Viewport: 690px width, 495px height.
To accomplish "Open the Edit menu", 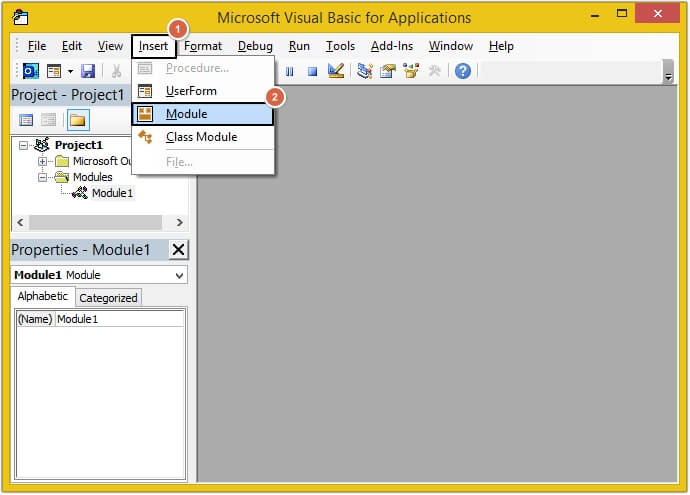I will (x=72, y=46).
